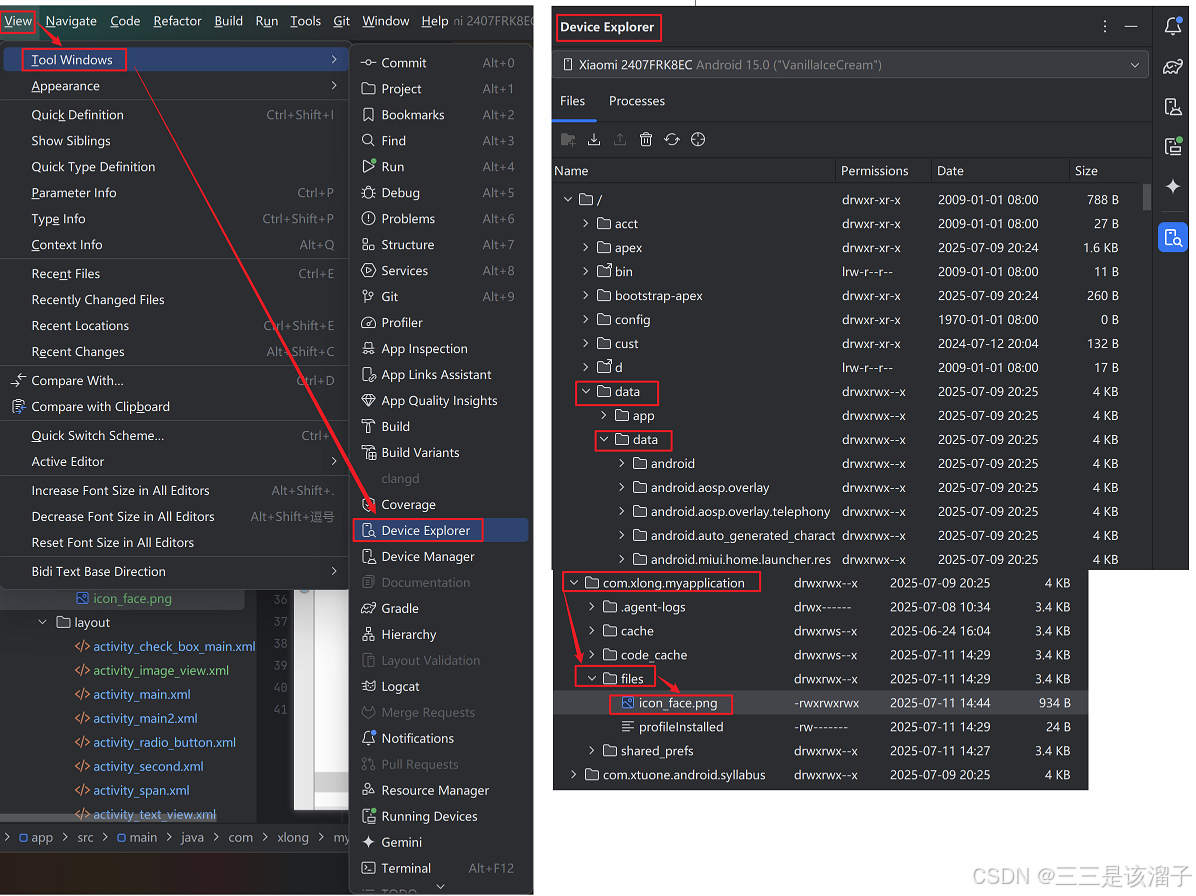Open Device Manager tool window
Viewport: 1196px width, 896px height.
click(x=440, y=556)
